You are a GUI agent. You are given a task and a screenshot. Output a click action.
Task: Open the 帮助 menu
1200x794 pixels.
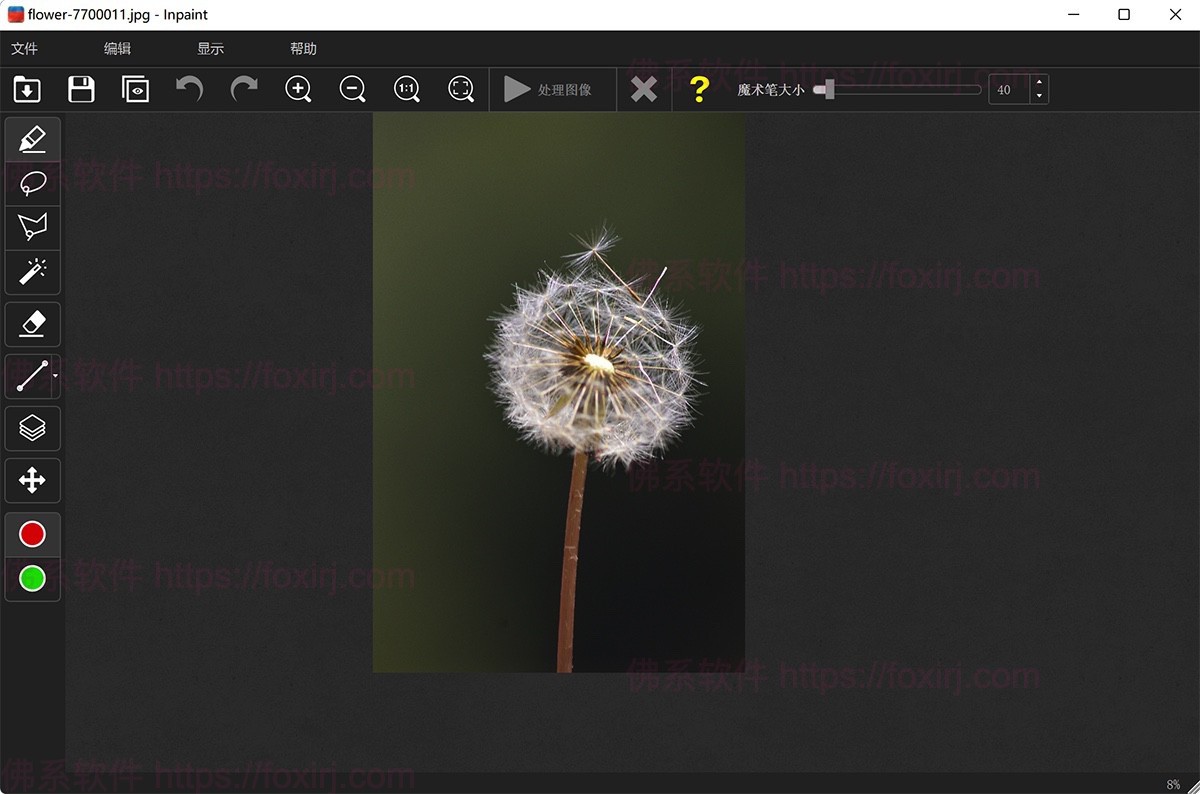tap(304, 47)
